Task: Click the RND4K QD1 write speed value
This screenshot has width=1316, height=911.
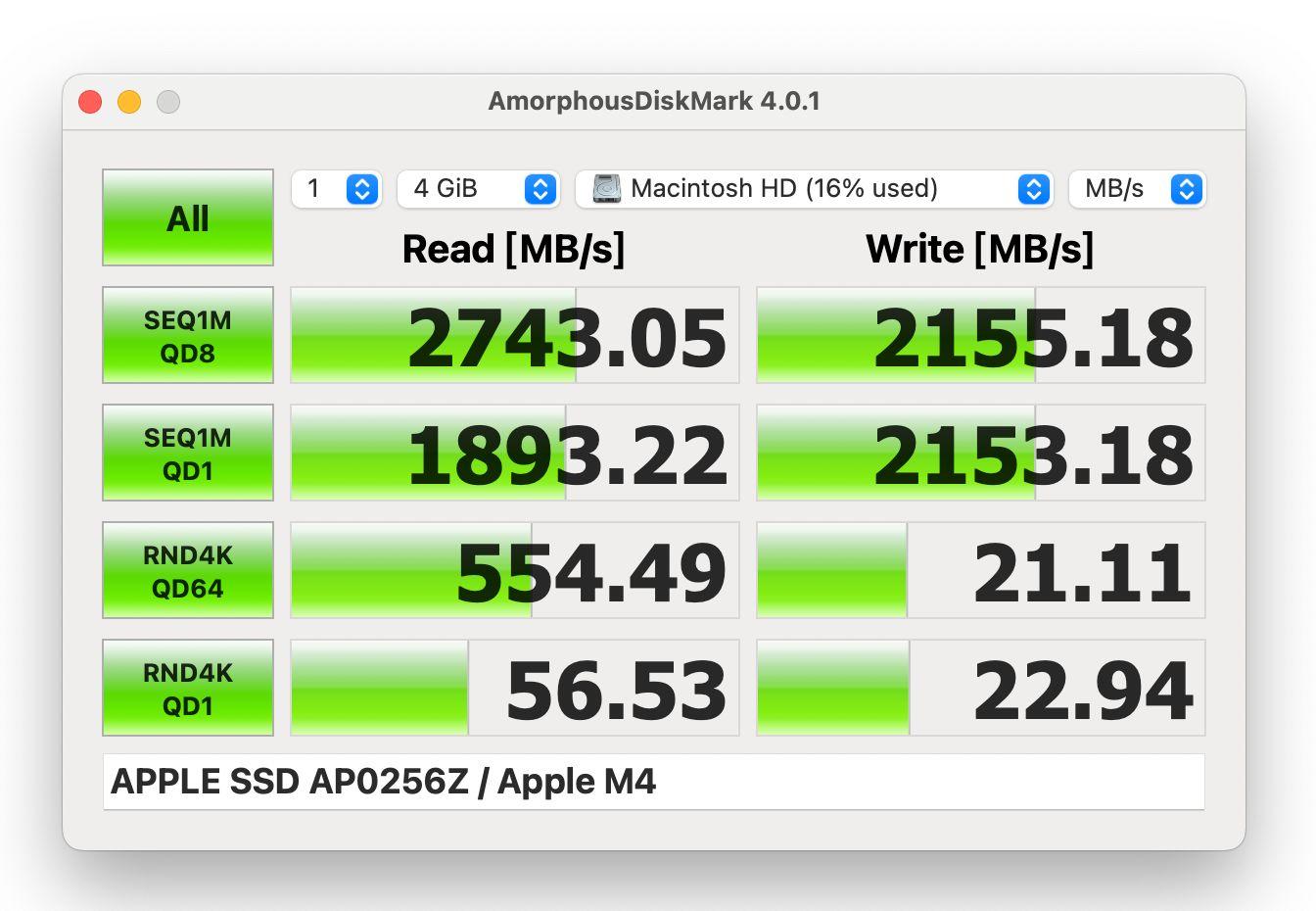Action: coord(1082,688)
